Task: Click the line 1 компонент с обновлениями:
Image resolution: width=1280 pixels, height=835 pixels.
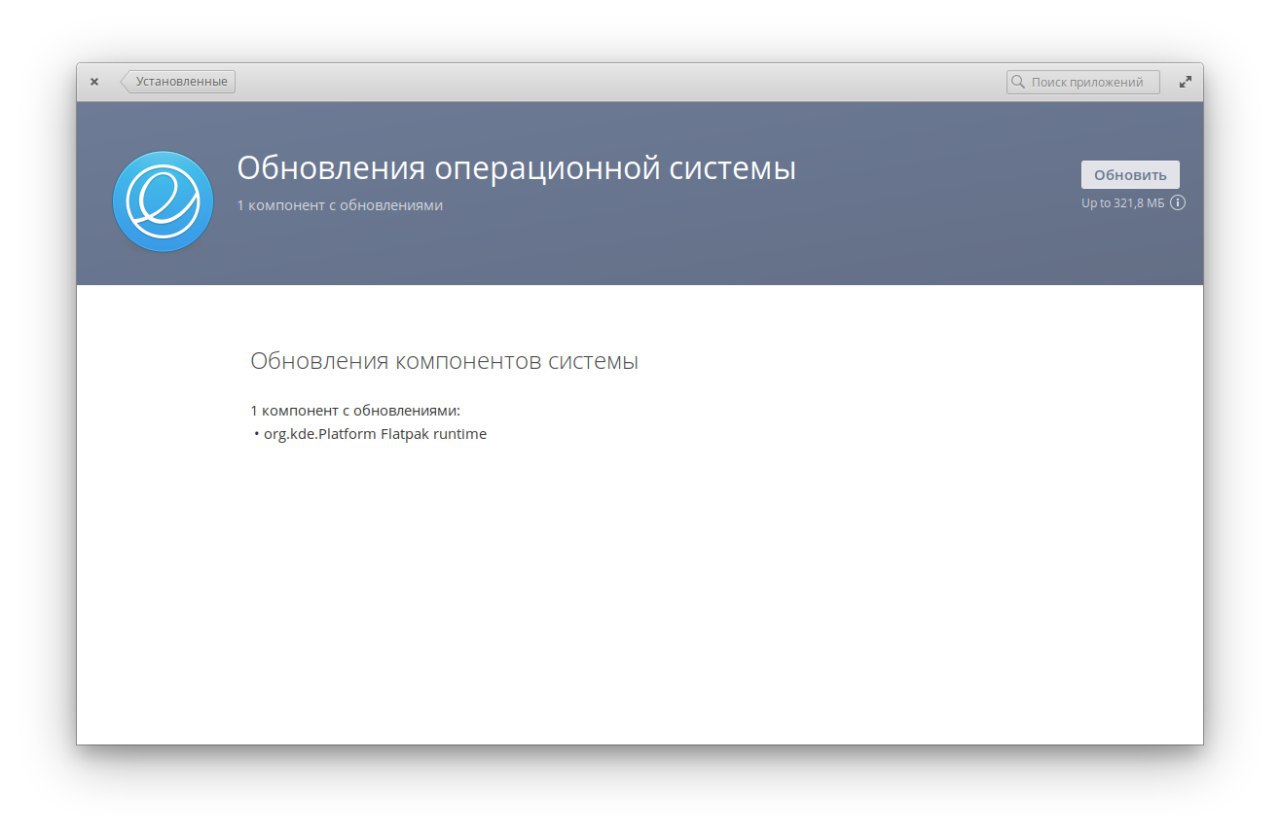Action: 355,410
